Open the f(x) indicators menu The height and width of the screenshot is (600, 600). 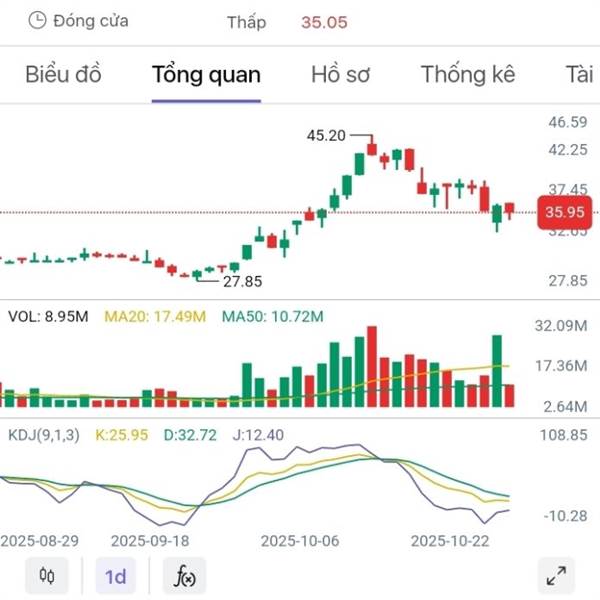pyautogui.click(x=184, y=576)
